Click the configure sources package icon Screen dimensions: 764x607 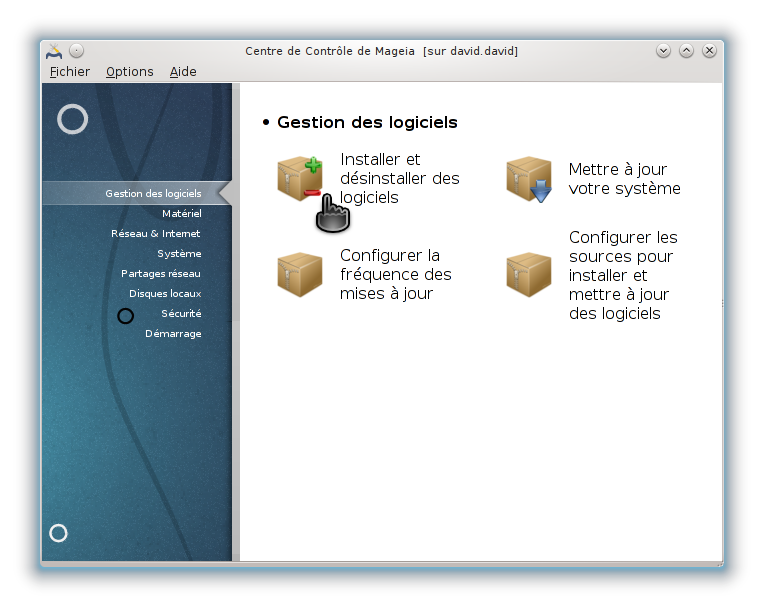[x=529, y=274]
